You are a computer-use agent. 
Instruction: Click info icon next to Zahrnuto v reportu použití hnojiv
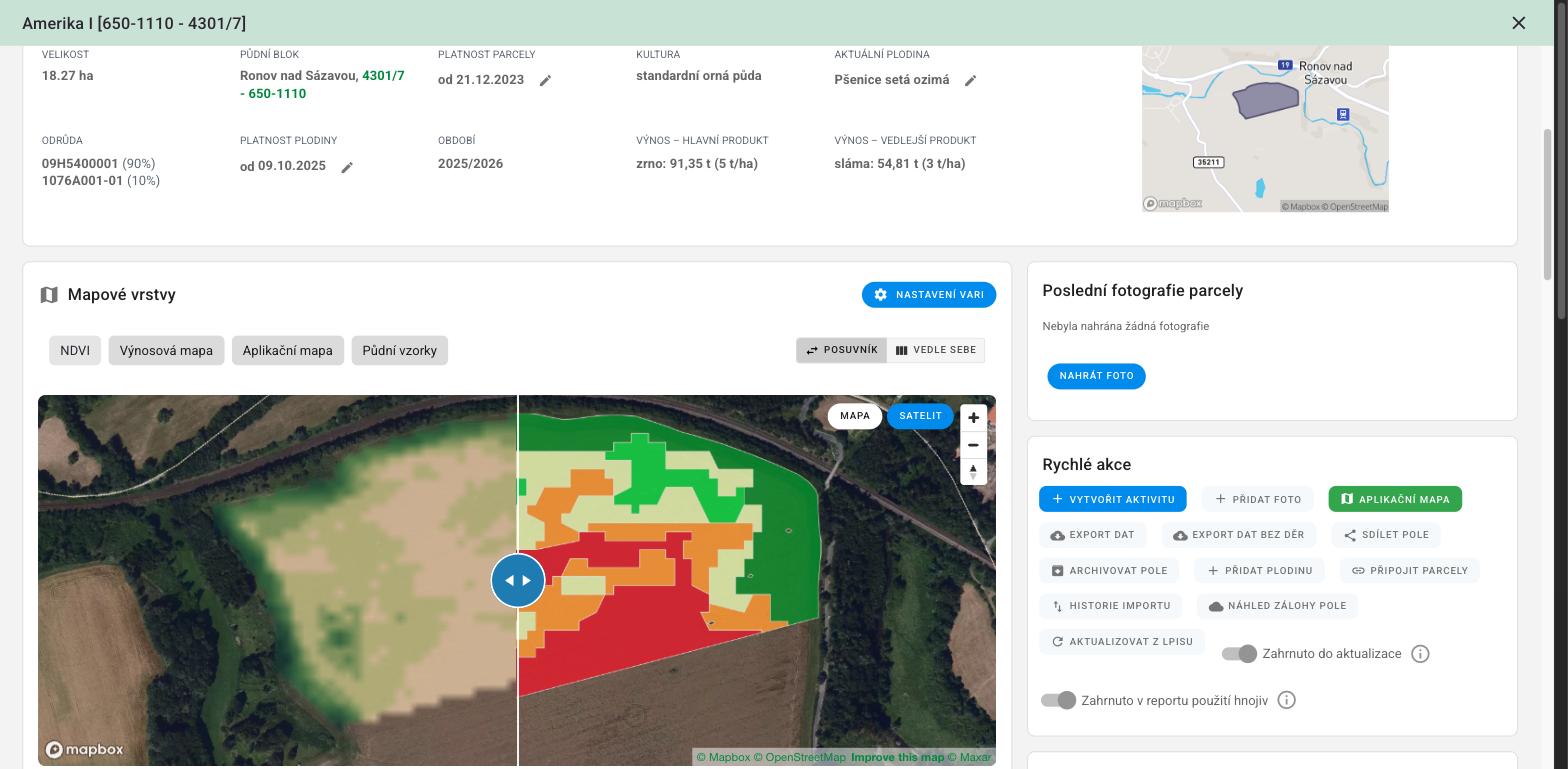(x=1287, y=700)
